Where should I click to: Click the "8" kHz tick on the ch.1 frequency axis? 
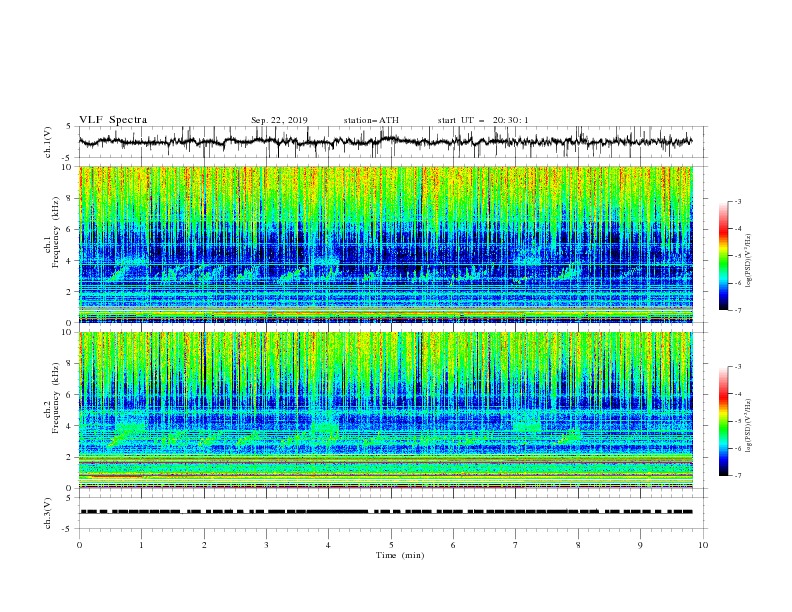tap(70, 198)
